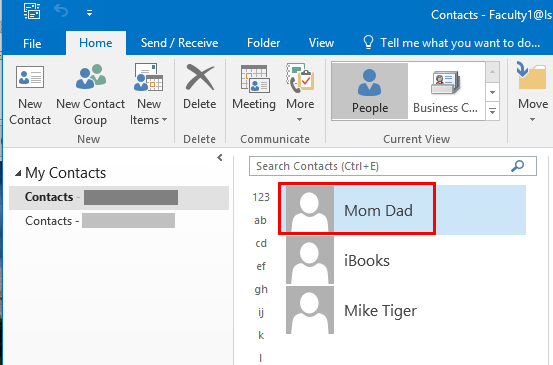Jump to k in the index

pyautogui.click(x=261, y=335)
